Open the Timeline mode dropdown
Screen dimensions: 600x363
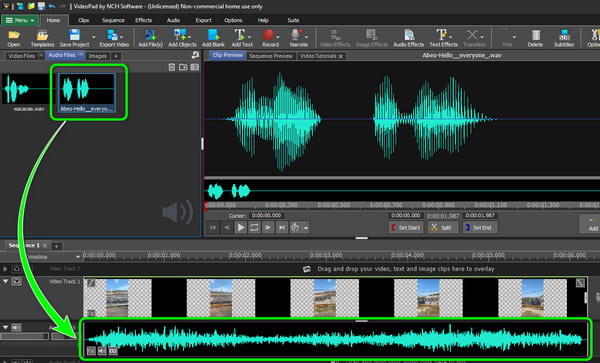pyautogui.click(x=78, y=257)
